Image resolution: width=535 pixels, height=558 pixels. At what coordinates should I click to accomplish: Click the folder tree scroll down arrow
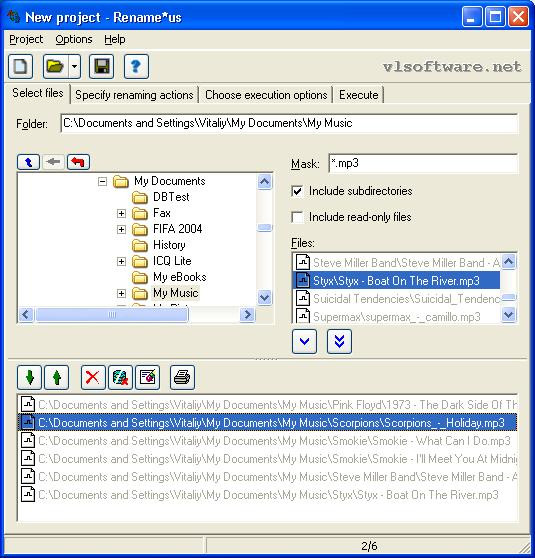pos(264,297)
